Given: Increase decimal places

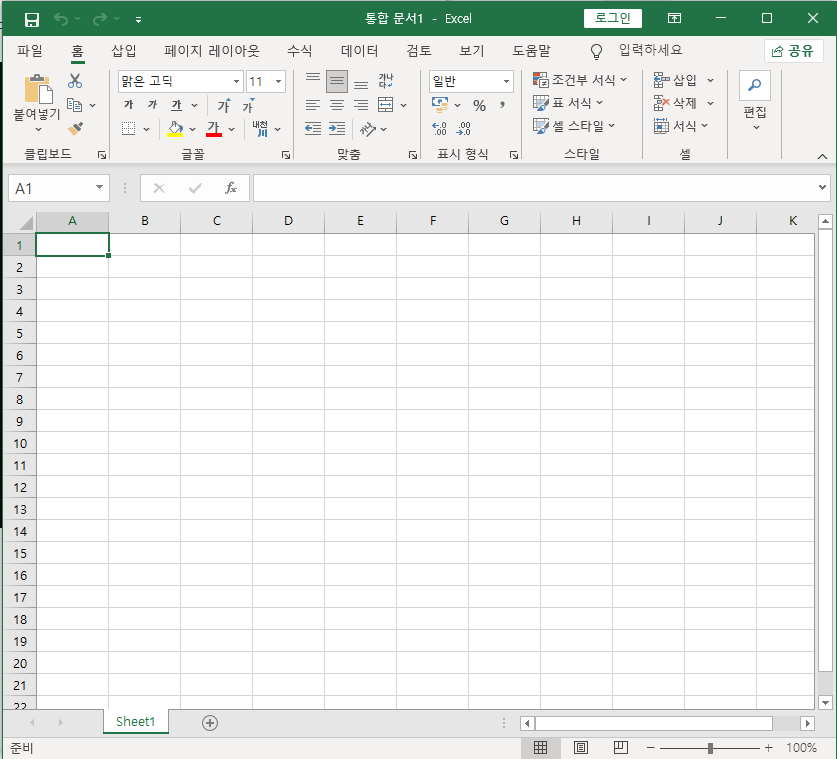Looking at the screenshot, I should pos(439,129).
